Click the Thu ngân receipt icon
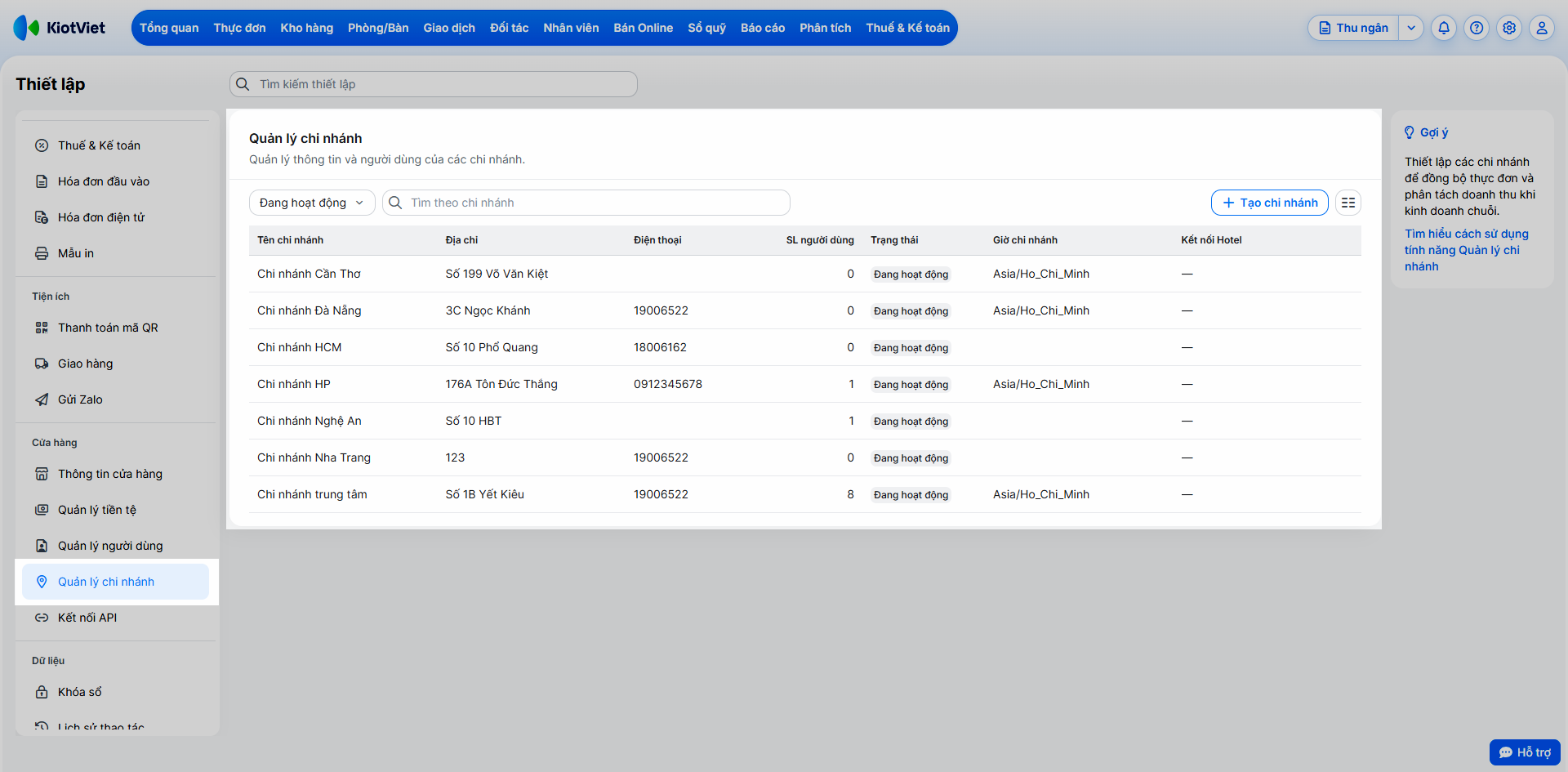The image size is (1568, 772). tap(1325, 28)
